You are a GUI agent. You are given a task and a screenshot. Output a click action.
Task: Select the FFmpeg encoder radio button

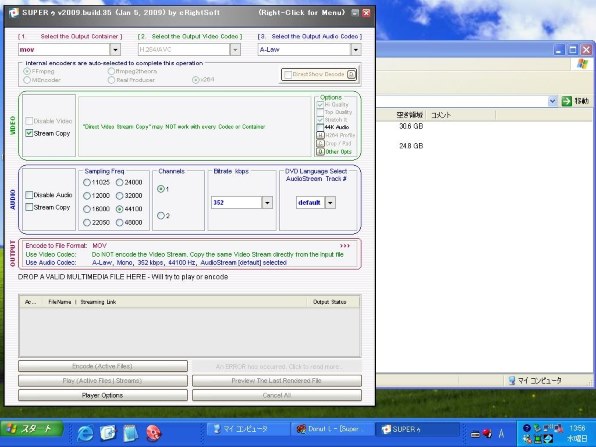(27, 71)
